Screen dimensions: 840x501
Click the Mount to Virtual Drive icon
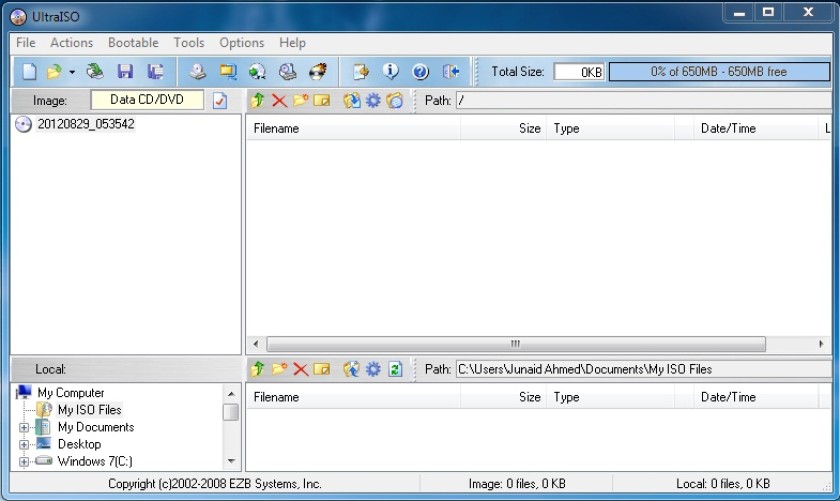coord(288,71)
